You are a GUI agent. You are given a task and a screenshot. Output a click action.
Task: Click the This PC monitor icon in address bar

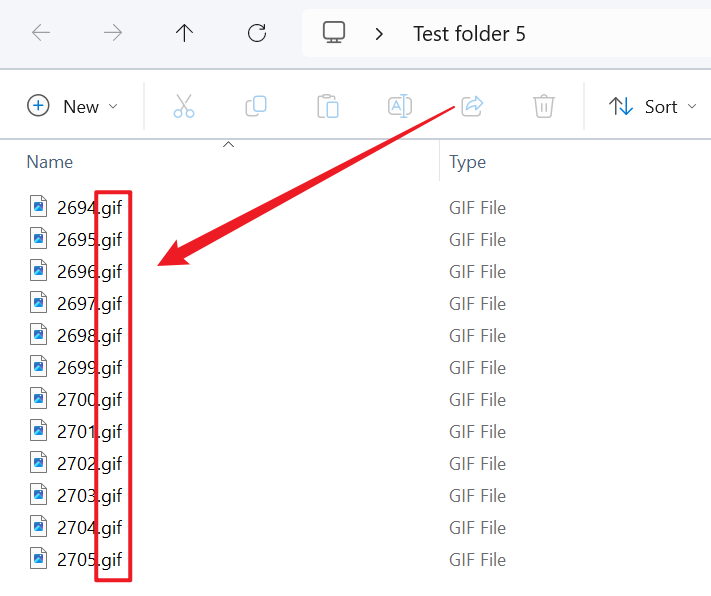pos(334,33)
